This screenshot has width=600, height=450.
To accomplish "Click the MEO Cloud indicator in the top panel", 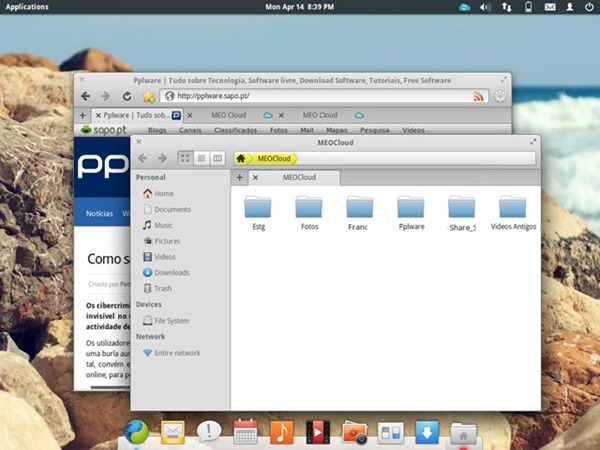I will tap(464, 7).
